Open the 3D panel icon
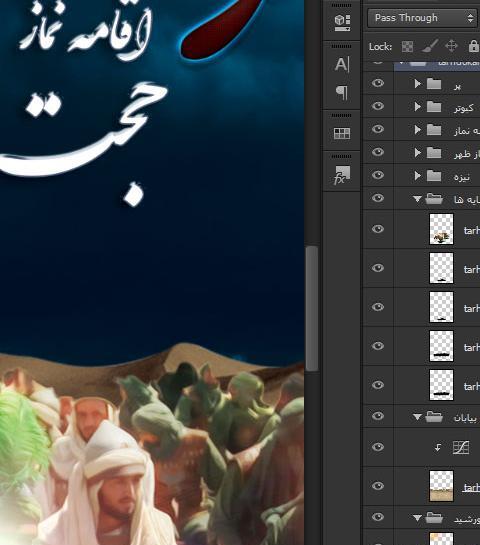The image size is (480, 545). [x=342, y=22]
